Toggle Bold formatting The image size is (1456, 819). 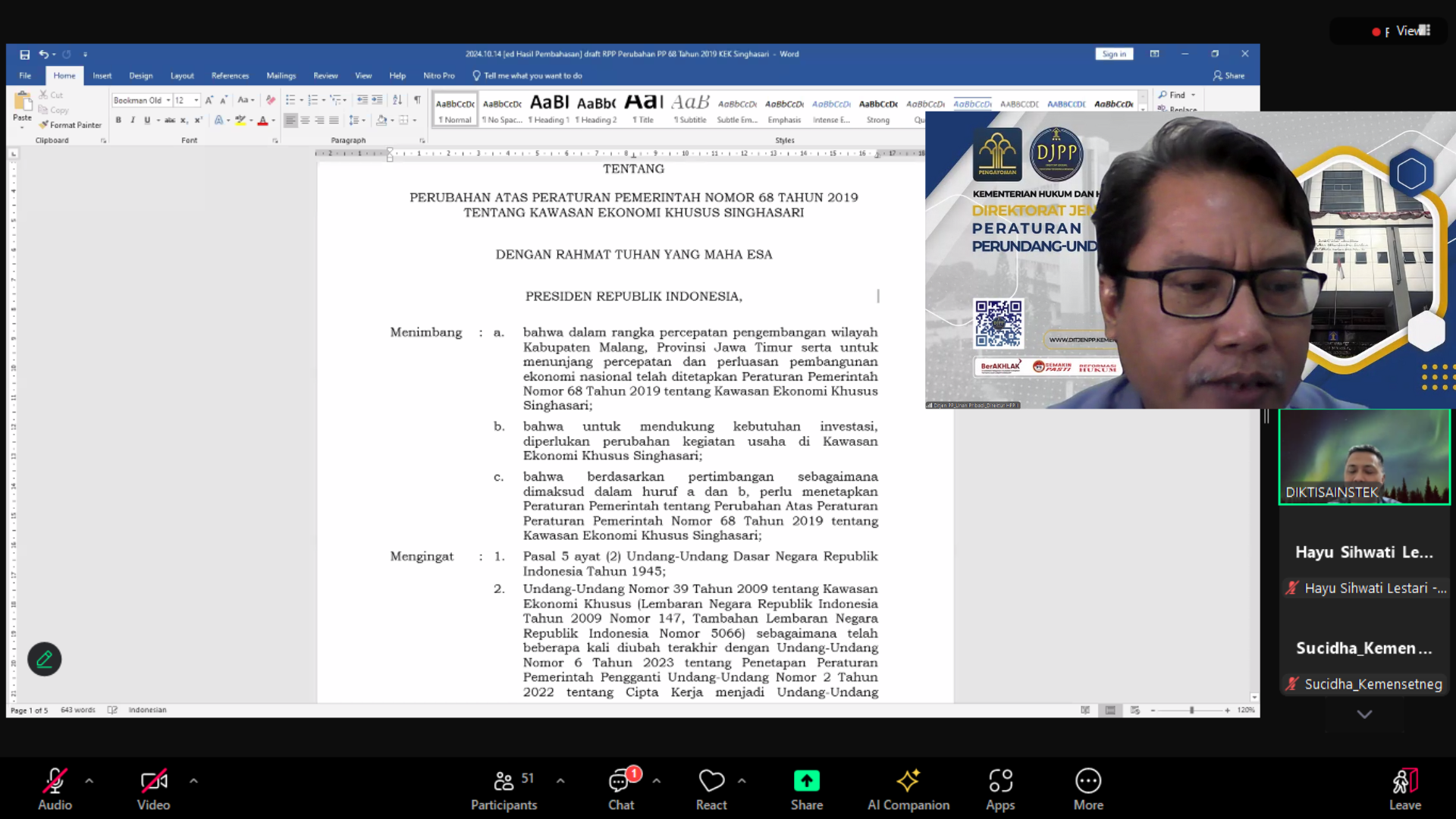point(118,120)
